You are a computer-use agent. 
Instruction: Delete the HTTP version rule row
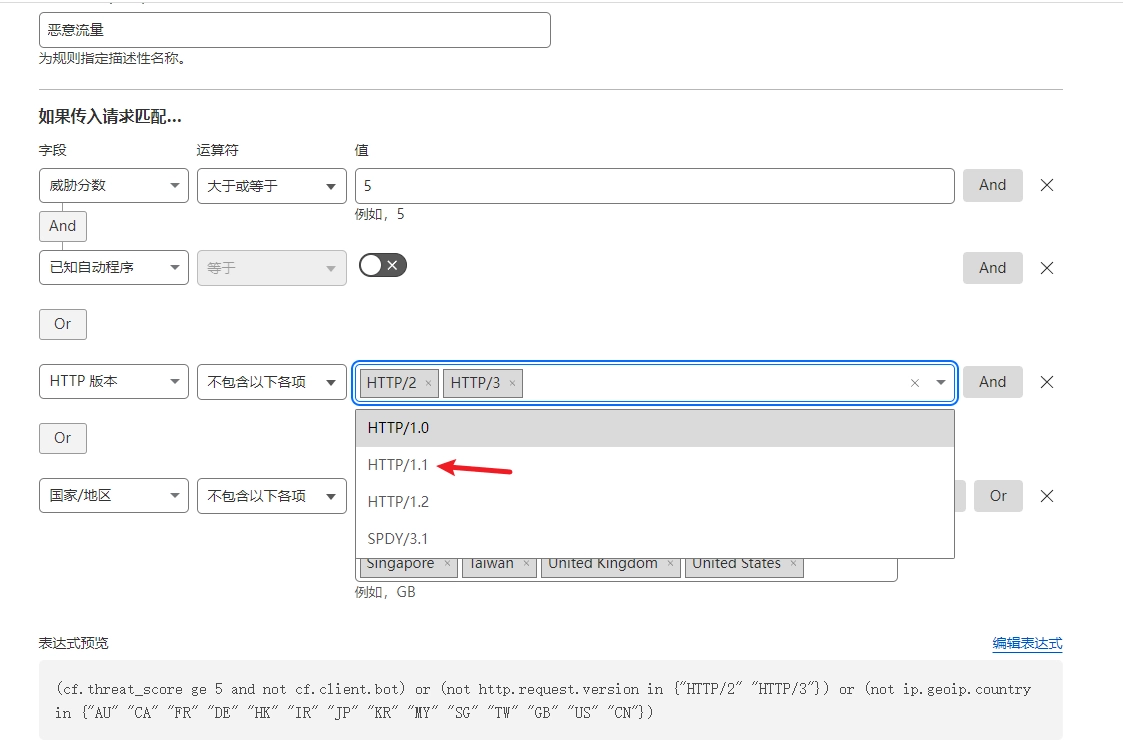1047,382
